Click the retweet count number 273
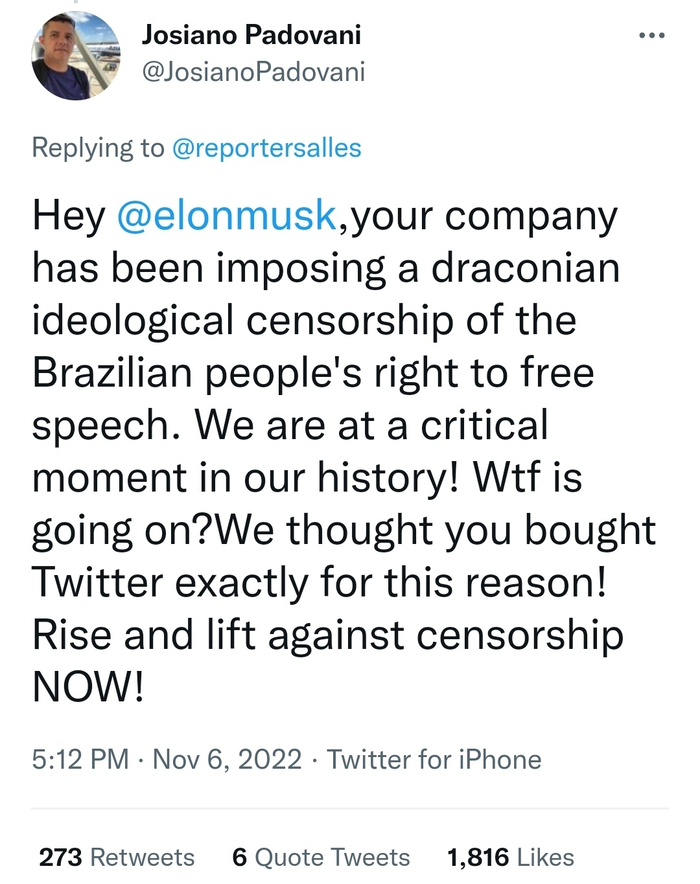The height and width of the screenshot is (884, 700). [60, 857]
